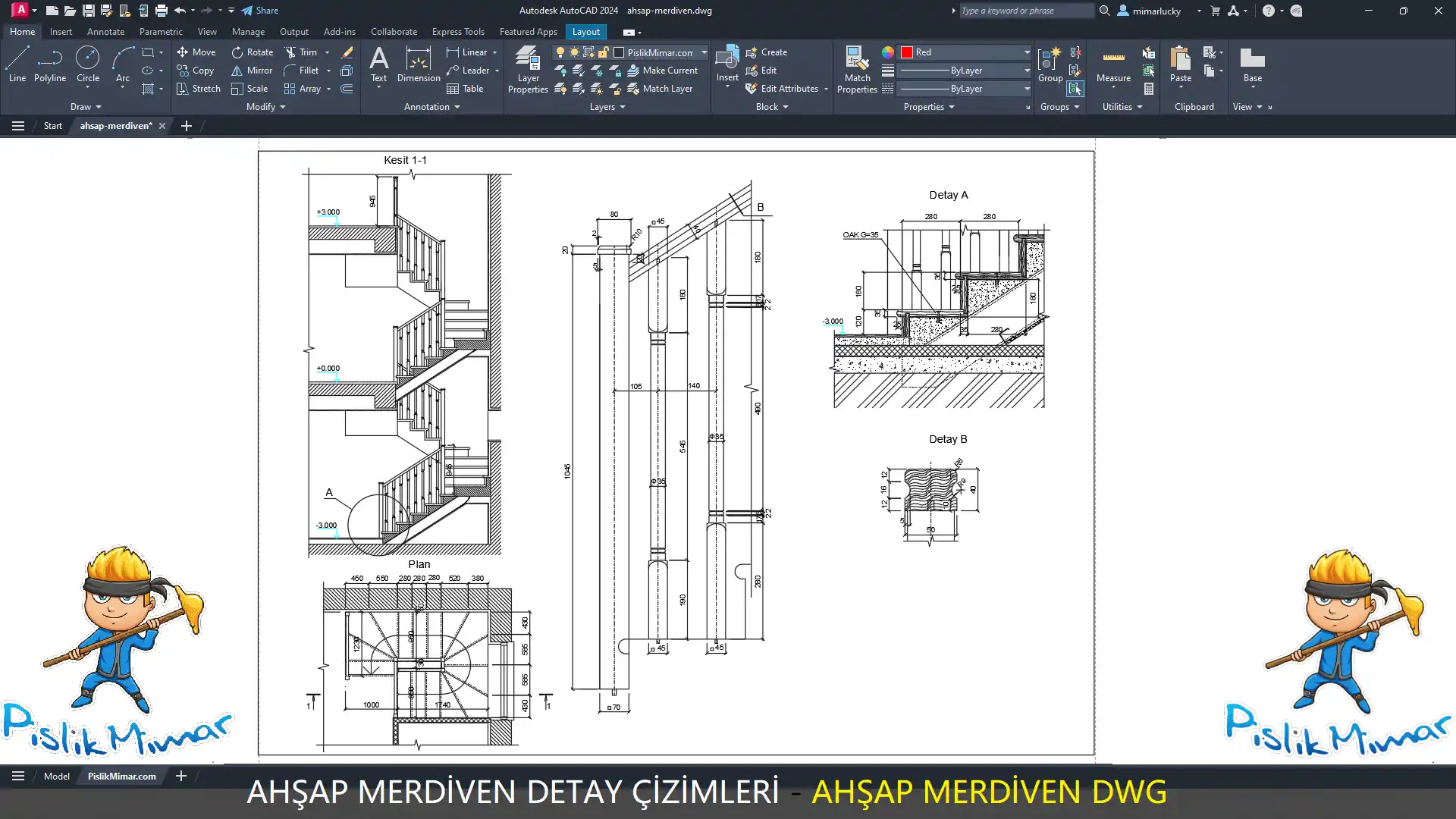Switch to the Annotate ribbon tab
This screenshot has height=819, width=1456.
click(105, 32)
